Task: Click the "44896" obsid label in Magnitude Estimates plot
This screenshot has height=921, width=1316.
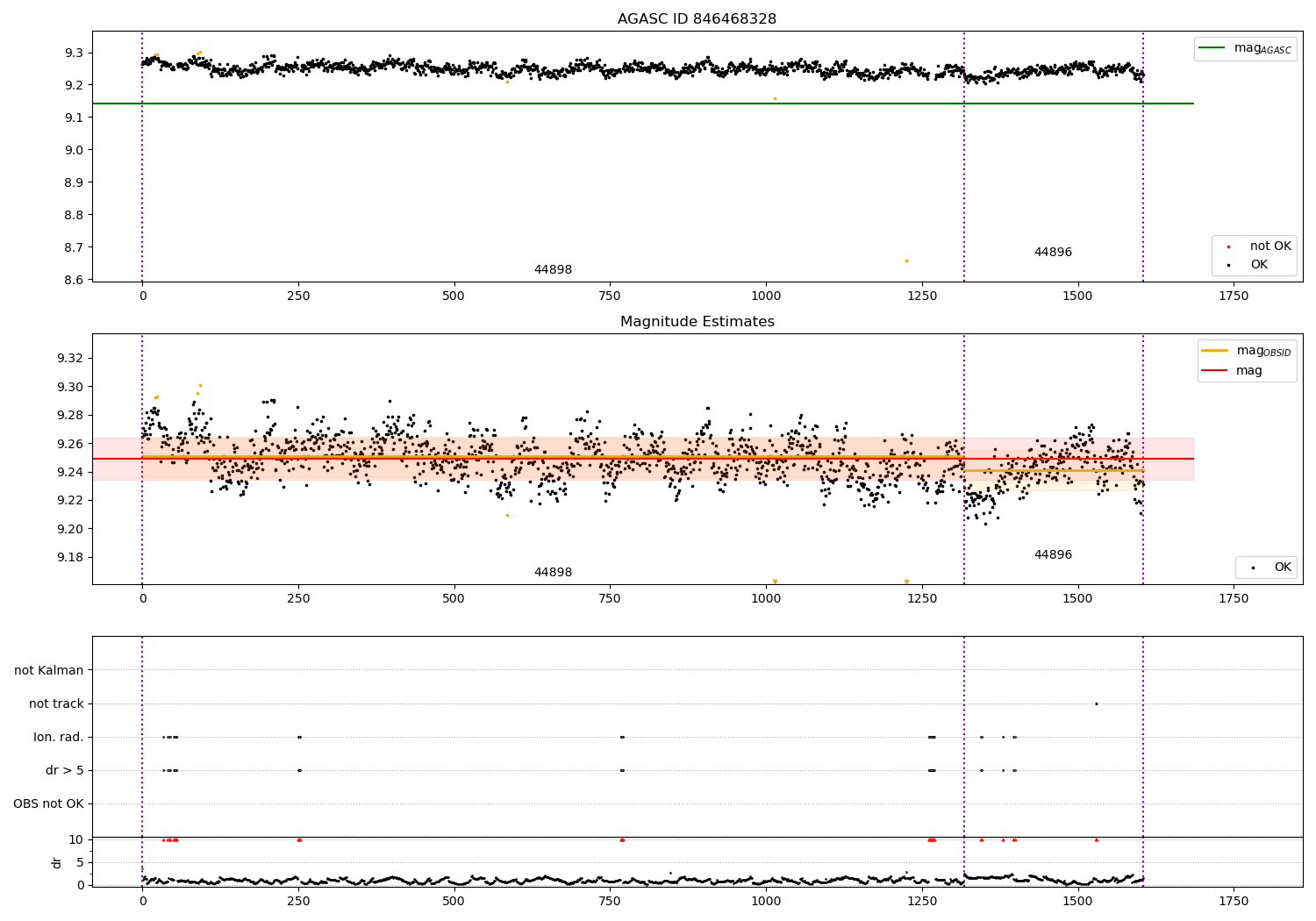Action: point(1053,555)
